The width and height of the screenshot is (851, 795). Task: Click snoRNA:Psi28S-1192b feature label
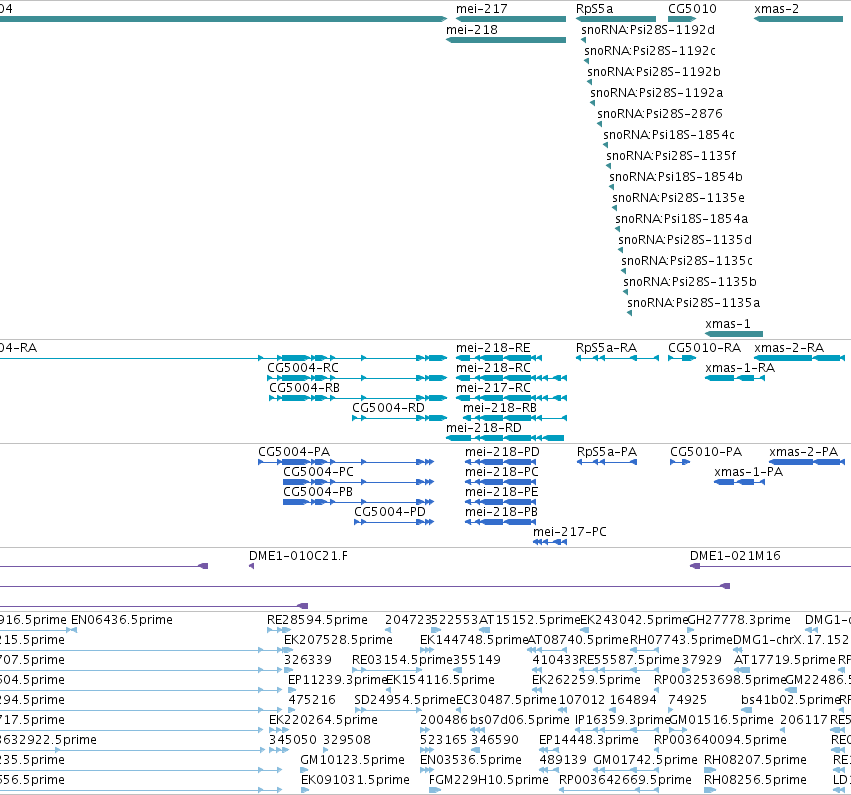pos(654,72)
